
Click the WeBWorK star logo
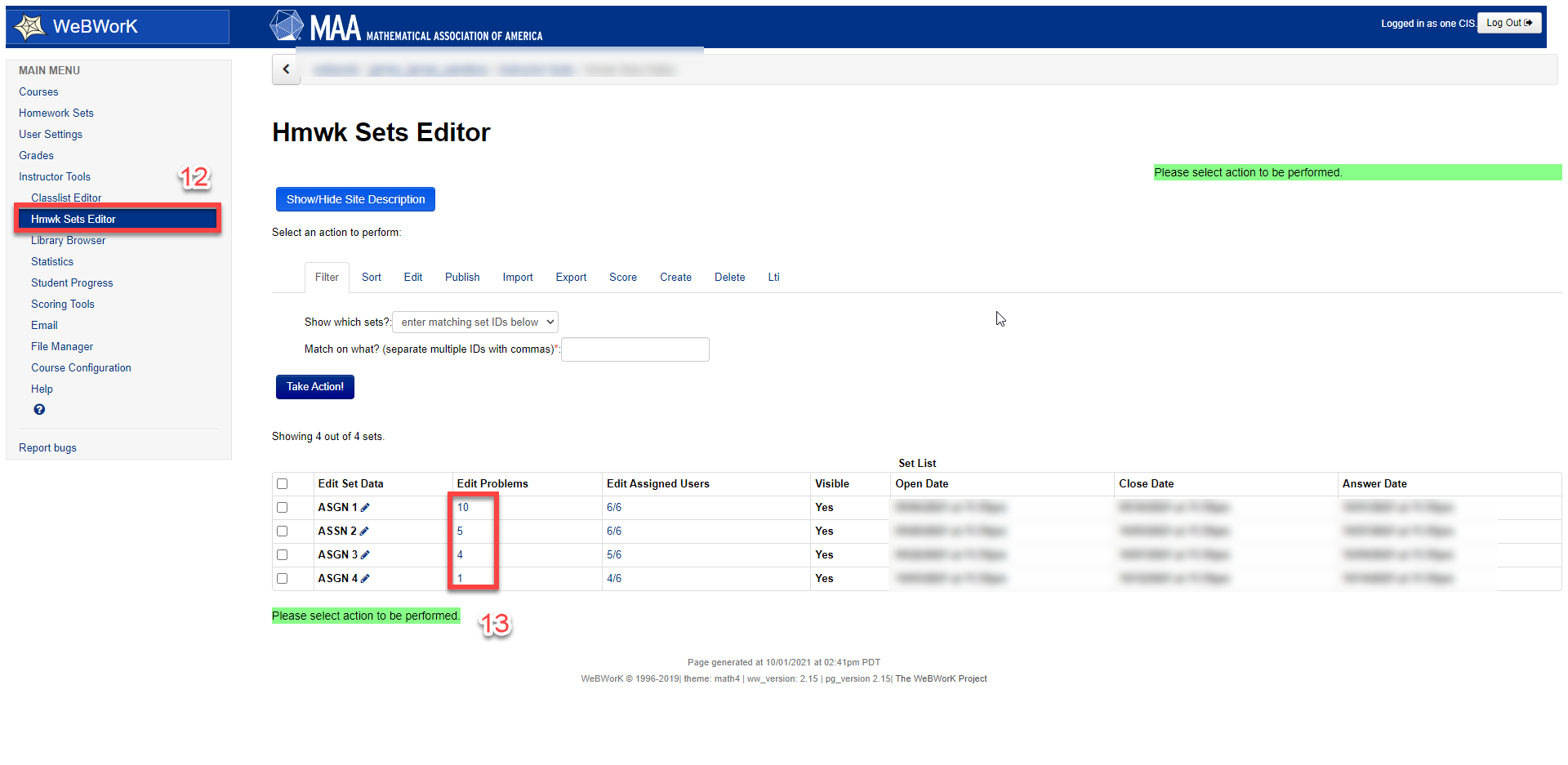[x=30, y=27]
